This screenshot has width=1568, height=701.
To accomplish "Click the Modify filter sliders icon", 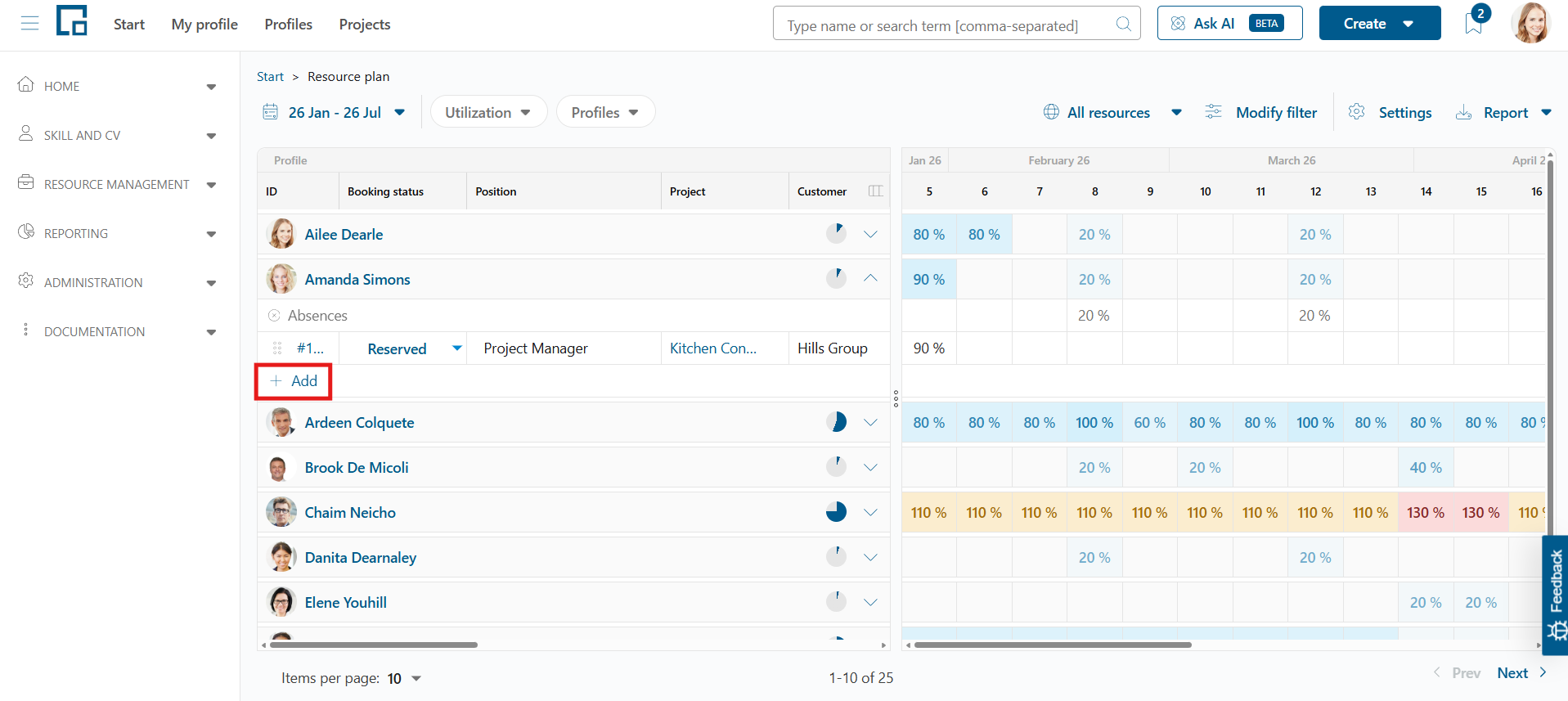I will 1213,112.
